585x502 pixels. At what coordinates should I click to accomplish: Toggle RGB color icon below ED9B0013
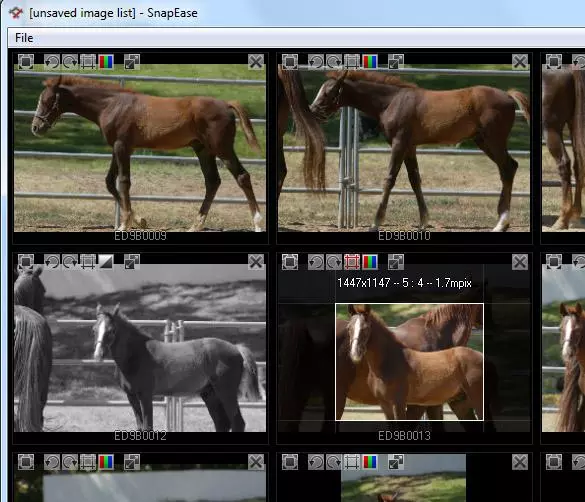tap(370, 462)
